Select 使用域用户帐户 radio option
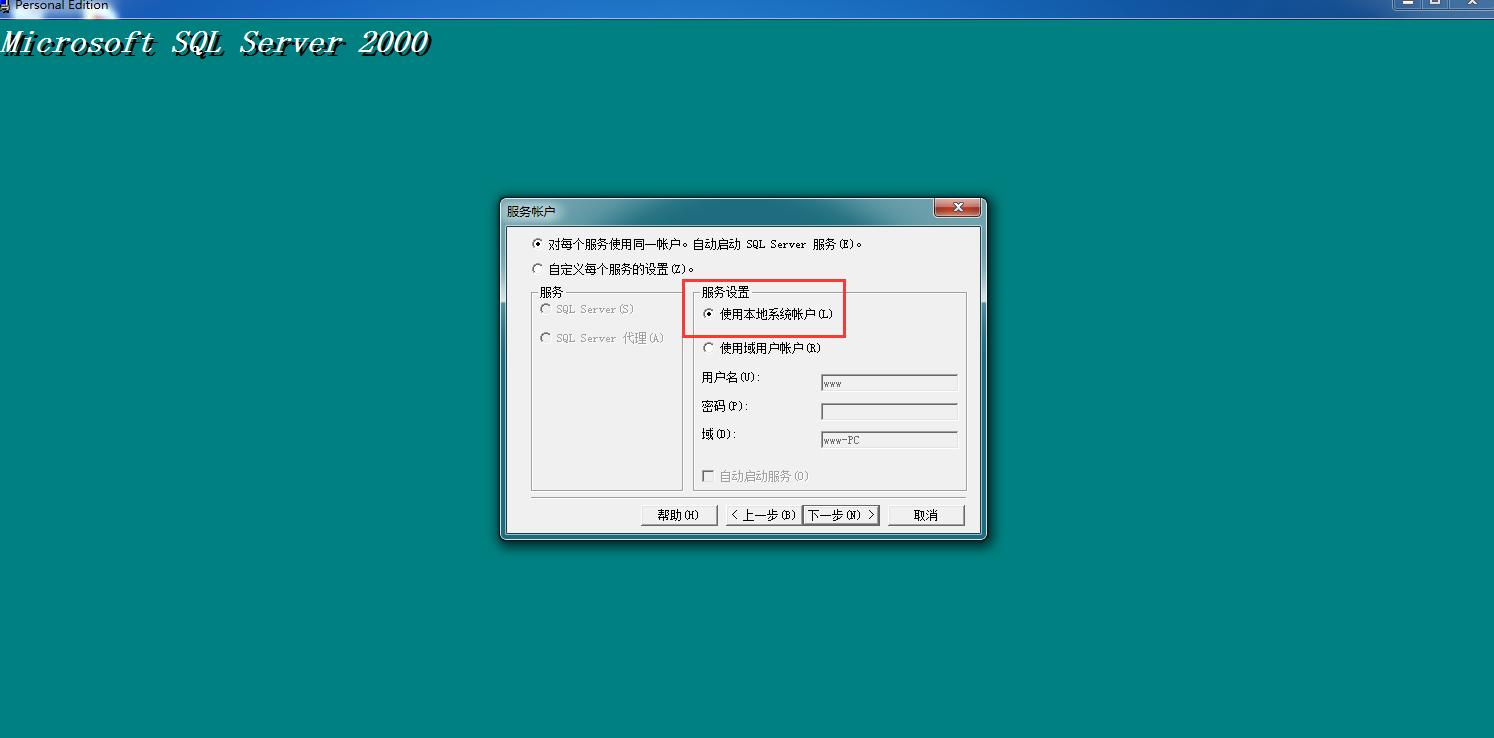Viewport: 1494px width, 738px height. (x=709, y=347)
